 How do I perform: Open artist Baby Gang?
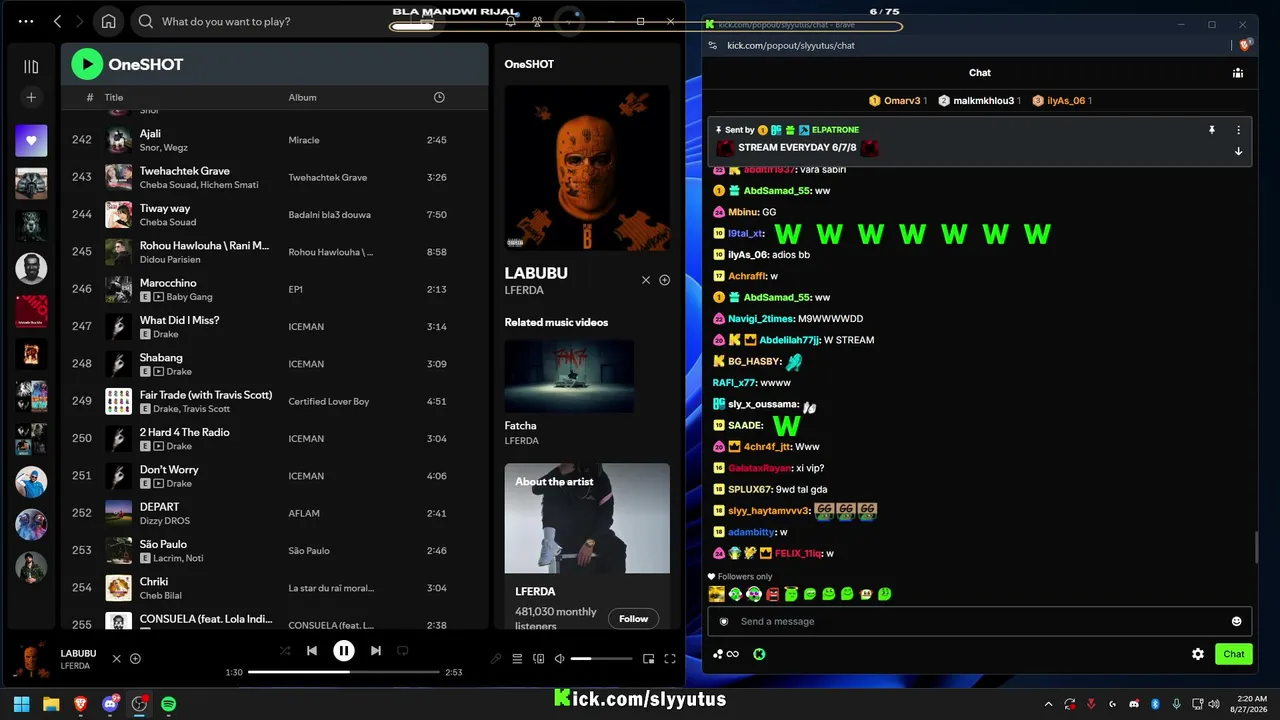pos(189,297)
